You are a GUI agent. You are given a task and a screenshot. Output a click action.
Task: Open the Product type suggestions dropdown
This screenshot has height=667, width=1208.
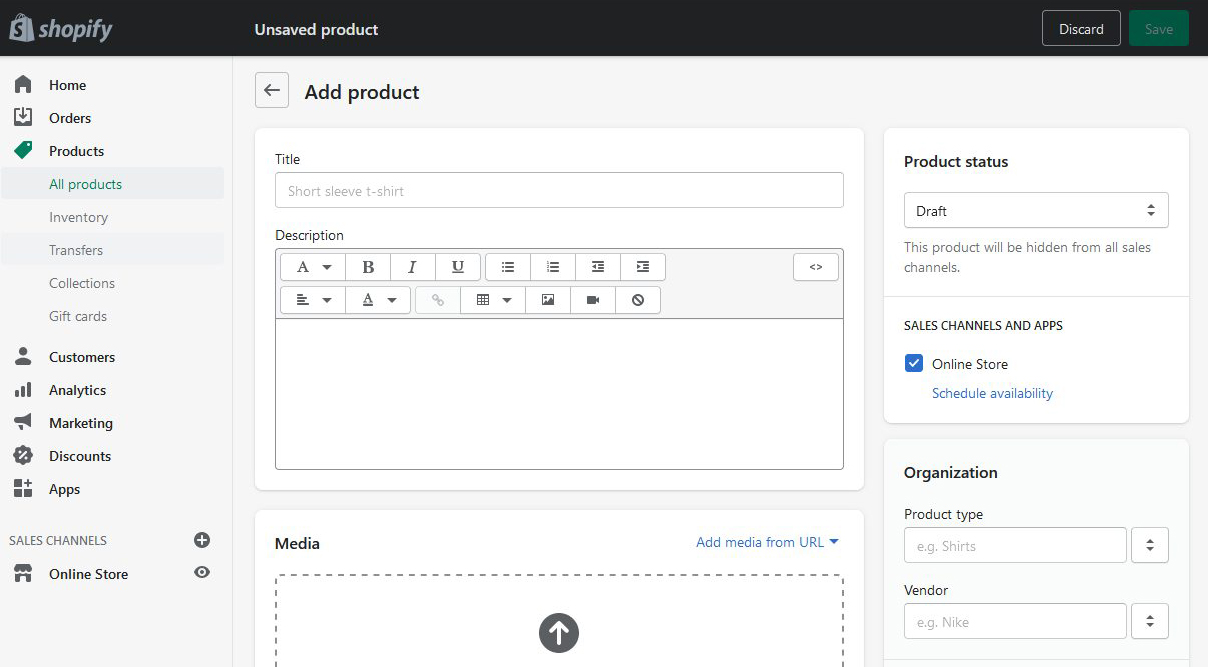point(1149,546)
